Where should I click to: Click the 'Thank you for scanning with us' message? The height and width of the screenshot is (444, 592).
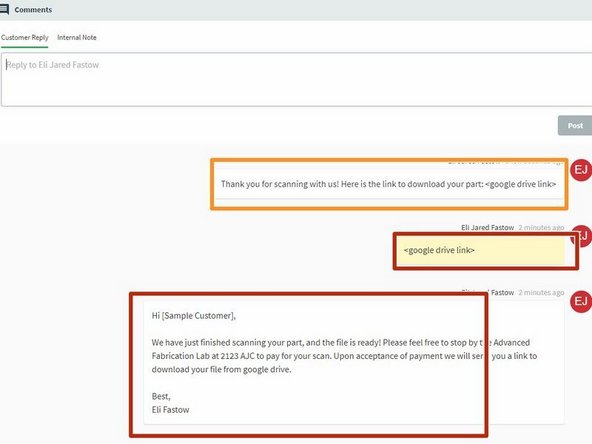(x=388, y=184)
